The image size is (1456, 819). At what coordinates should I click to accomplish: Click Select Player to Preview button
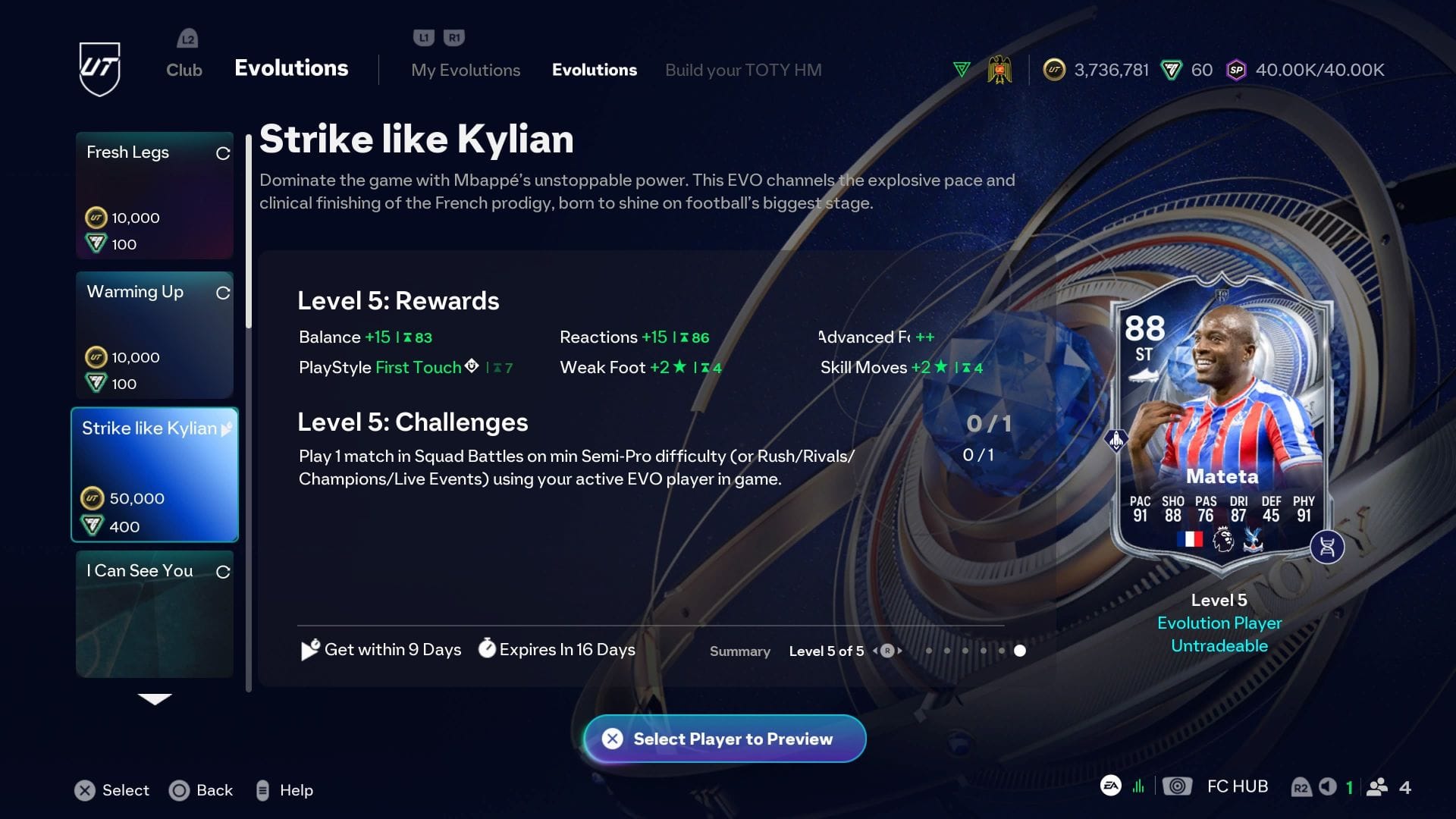click(725, 739)
